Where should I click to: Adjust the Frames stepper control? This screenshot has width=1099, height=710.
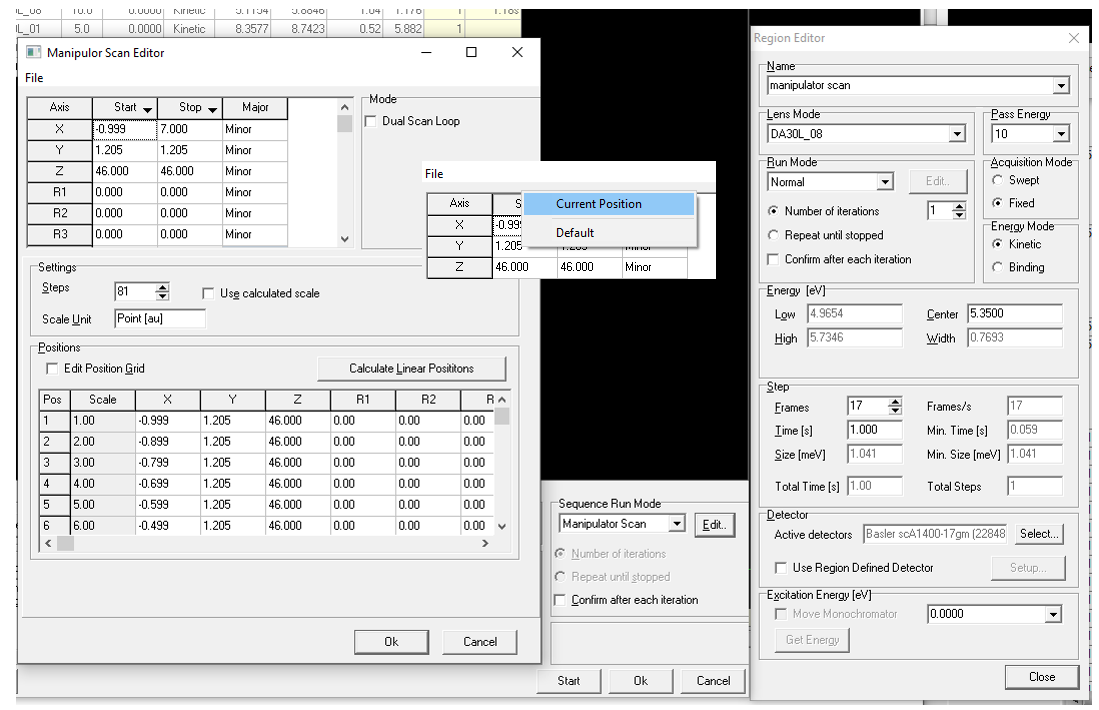(895, 407)
